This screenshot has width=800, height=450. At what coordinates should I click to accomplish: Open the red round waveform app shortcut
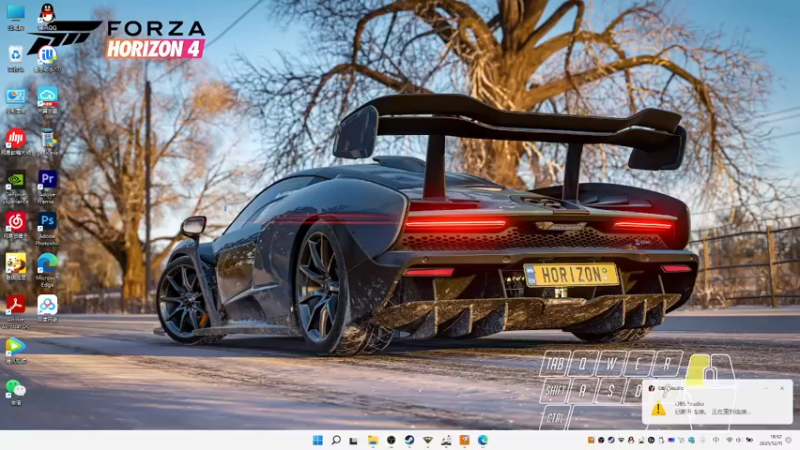(16, 142)
